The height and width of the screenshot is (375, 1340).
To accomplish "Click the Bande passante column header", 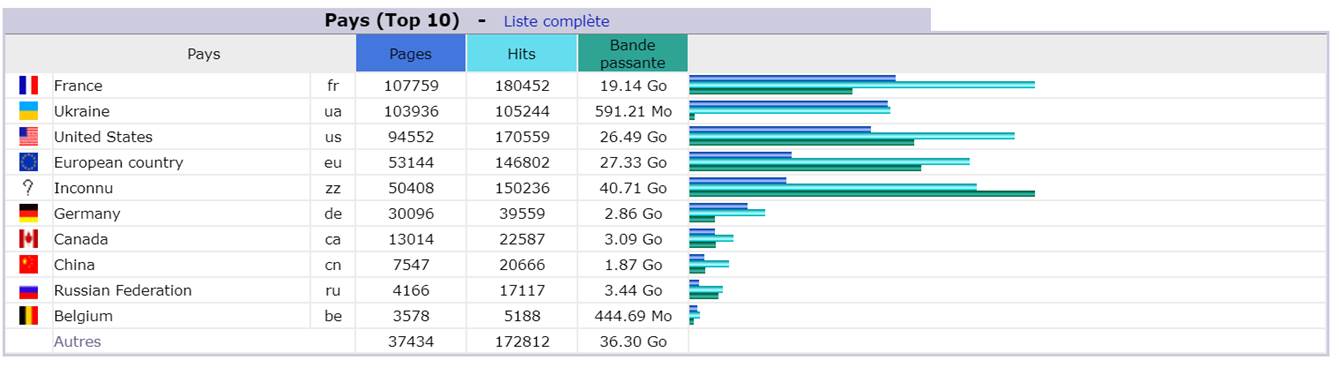I will click(x=633, y=54).
